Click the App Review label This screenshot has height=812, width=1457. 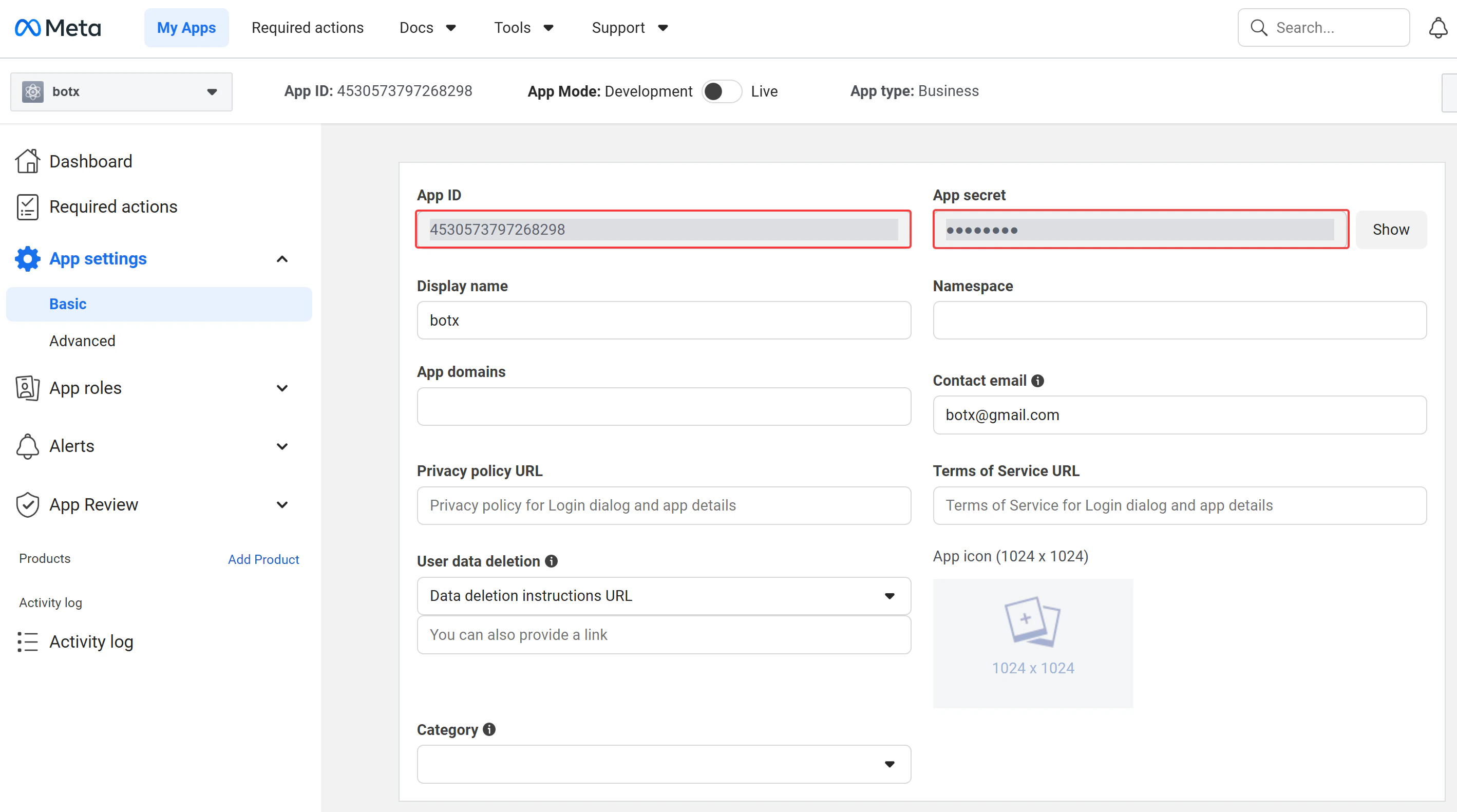click(93, 504)
